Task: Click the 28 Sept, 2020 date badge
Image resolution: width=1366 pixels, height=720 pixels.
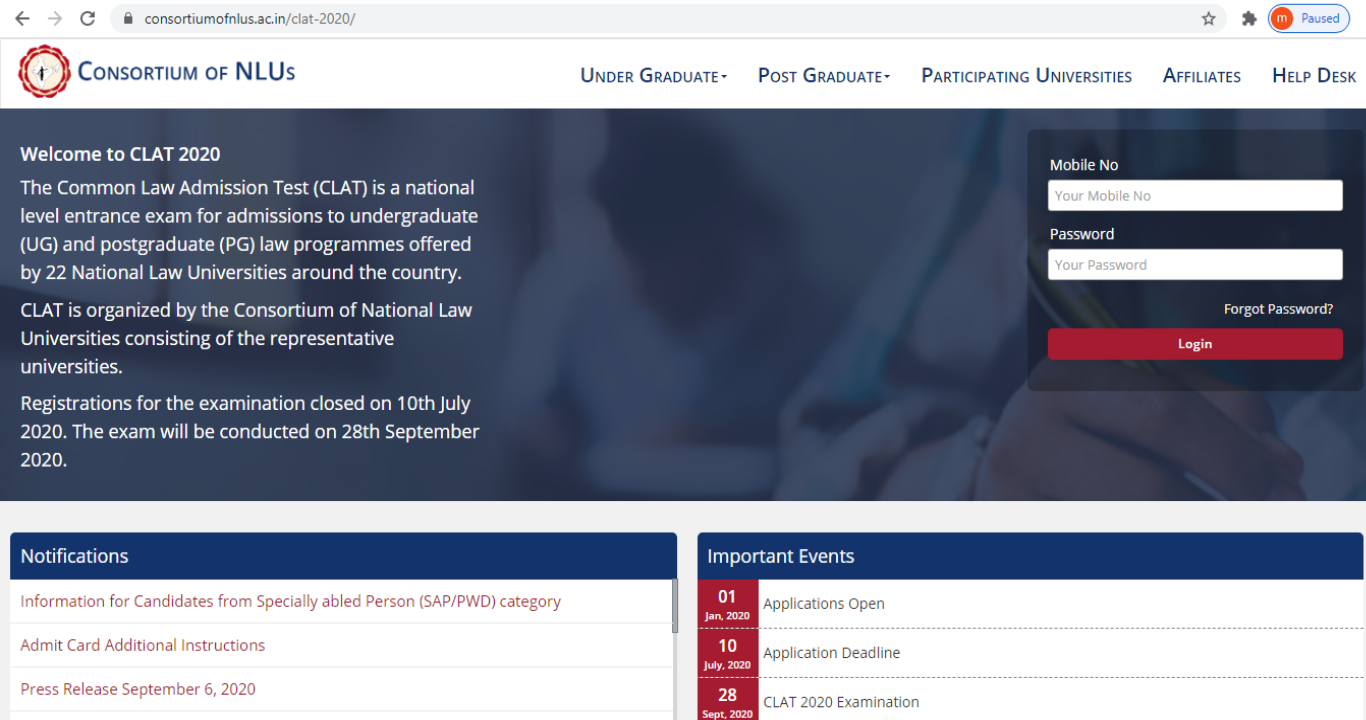Action: point(728,700)
